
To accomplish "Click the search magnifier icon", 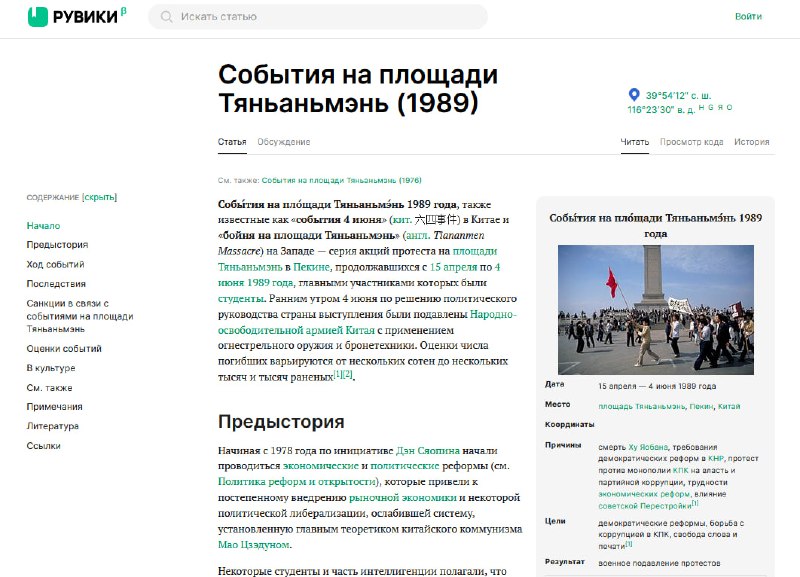I will pos(166,17).
